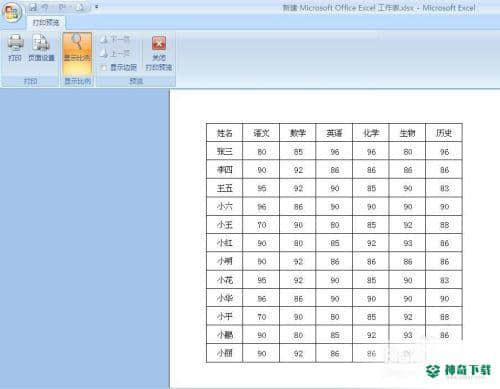This screenshot has width=500, height=389.
Task: Click the 打印 group label in ribbon
Action: tap(30, 81)
